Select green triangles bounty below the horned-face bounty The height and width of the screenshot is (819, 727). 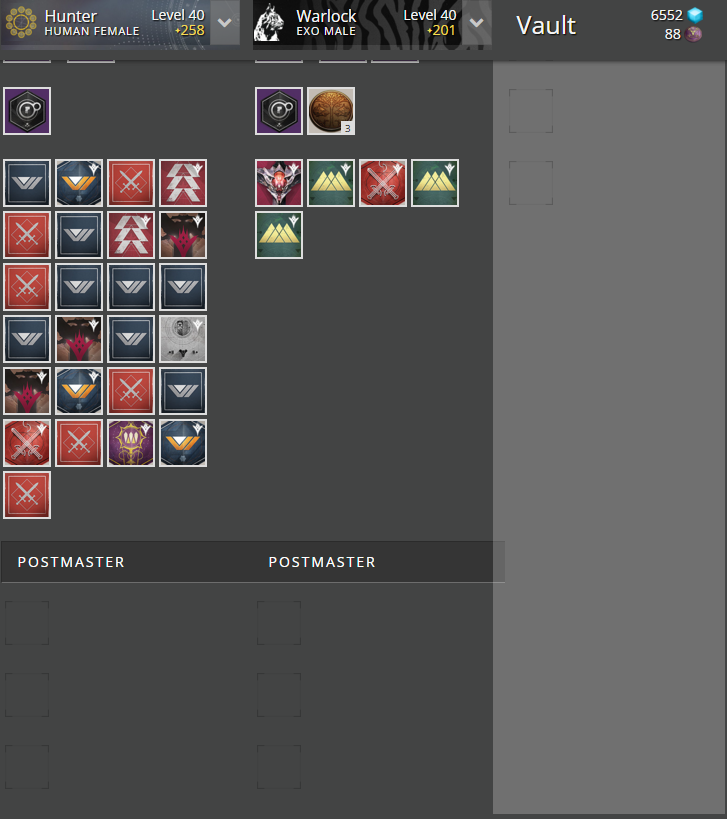tap(279, 235)
